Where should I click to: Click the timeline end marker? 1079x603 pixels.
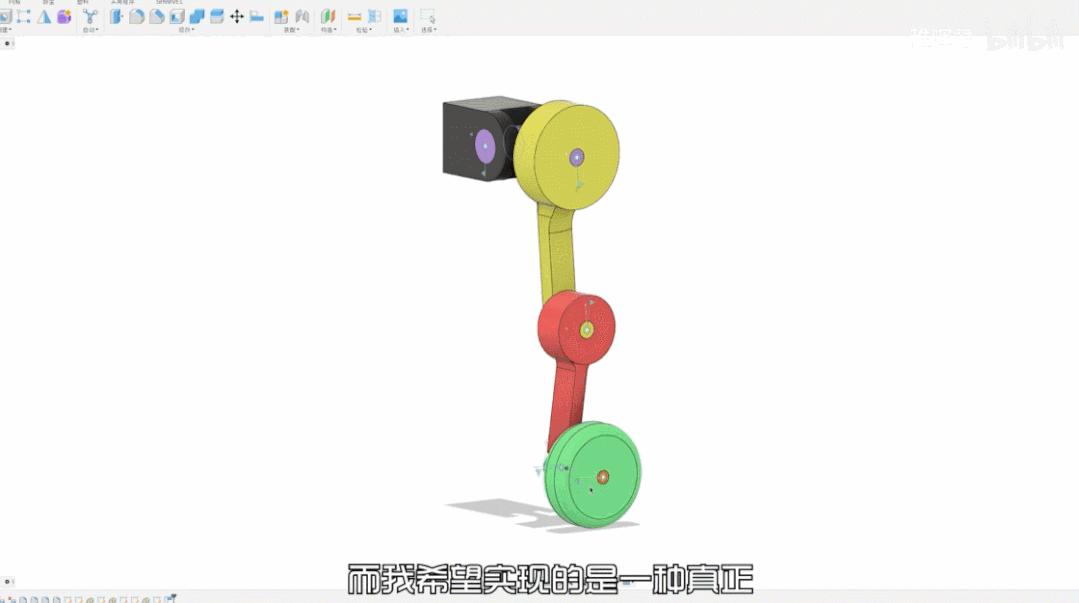click(x=171, y=598)
